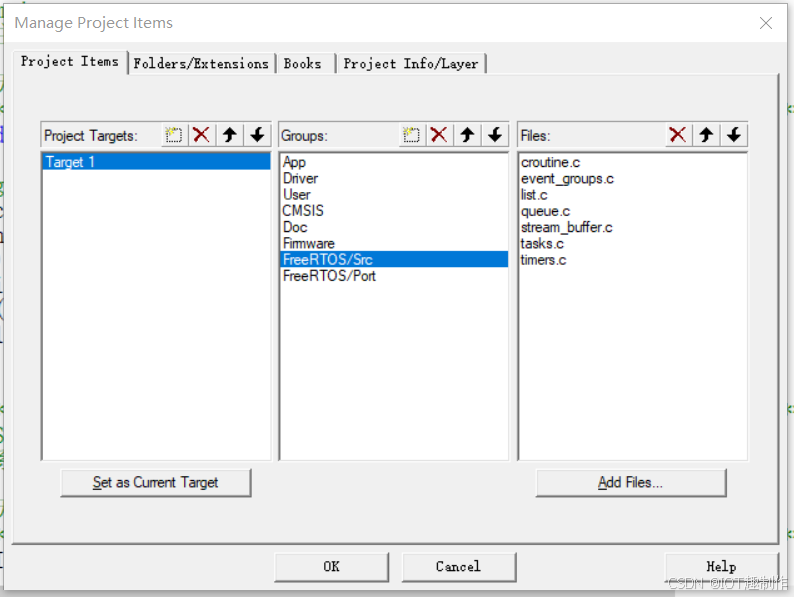The height and width of the screenshot is (597, 794).
Task: Select the FreeRTOS/Port group
Action: click(393, 275)
